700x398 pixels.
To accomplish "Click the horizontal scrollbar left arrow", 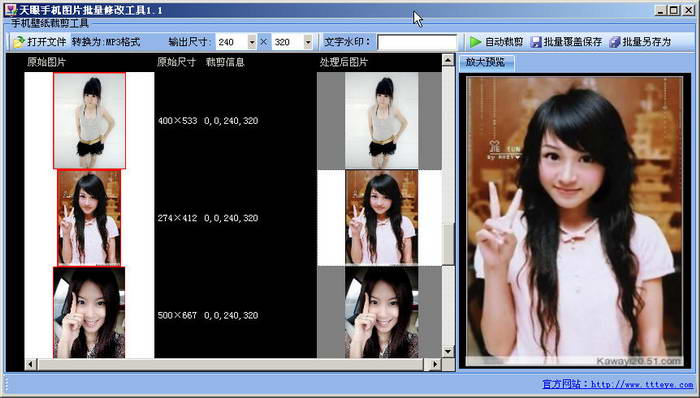I will 30,365.
